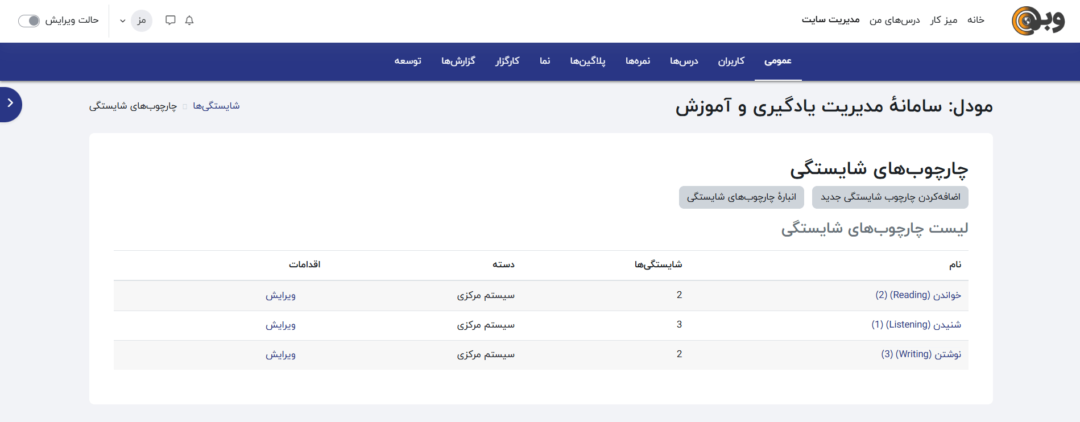This screenshot has width=1080, height=422.
Task: Open the side drawer chevron
Action: (x=9, y=104)
